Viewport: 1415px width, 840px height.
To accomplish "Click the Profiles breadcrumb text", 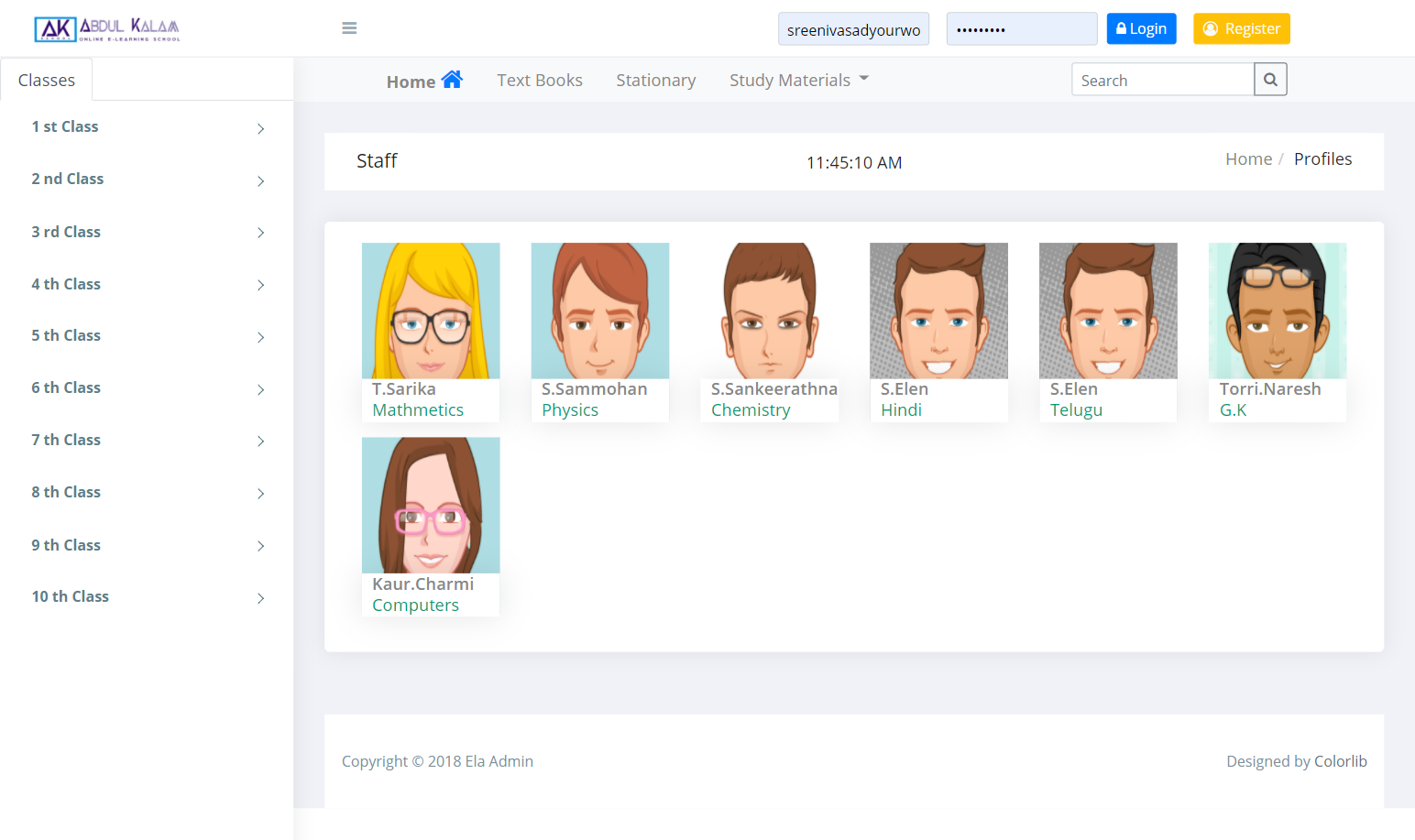I will point(1322,158).
